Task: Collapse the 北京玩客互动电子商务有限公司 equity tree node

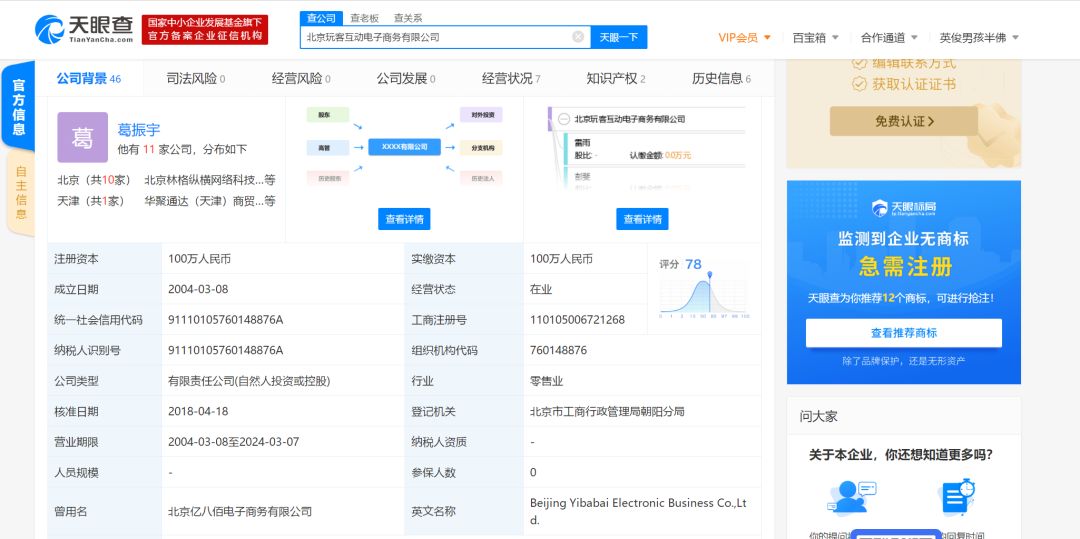Action: pyautogui.click(x=564, y=119)
